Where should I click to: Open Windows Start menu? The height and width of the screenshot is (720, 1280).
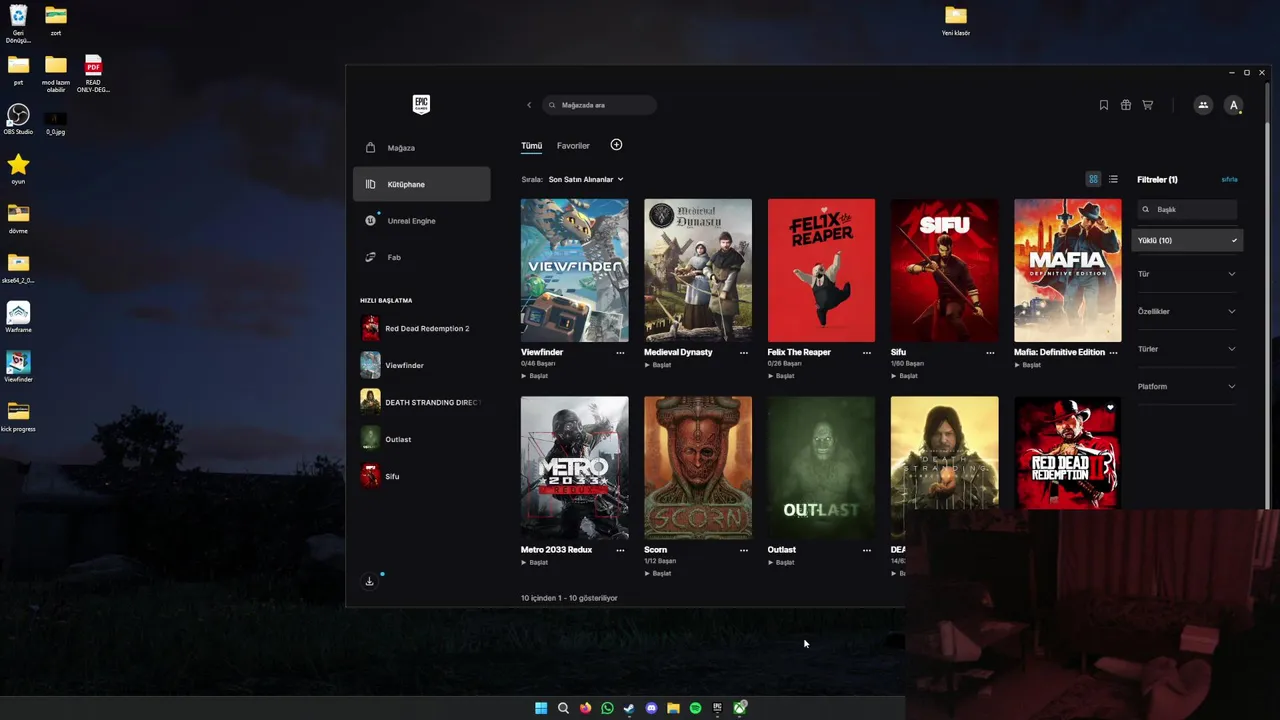[x=541, y=708]
